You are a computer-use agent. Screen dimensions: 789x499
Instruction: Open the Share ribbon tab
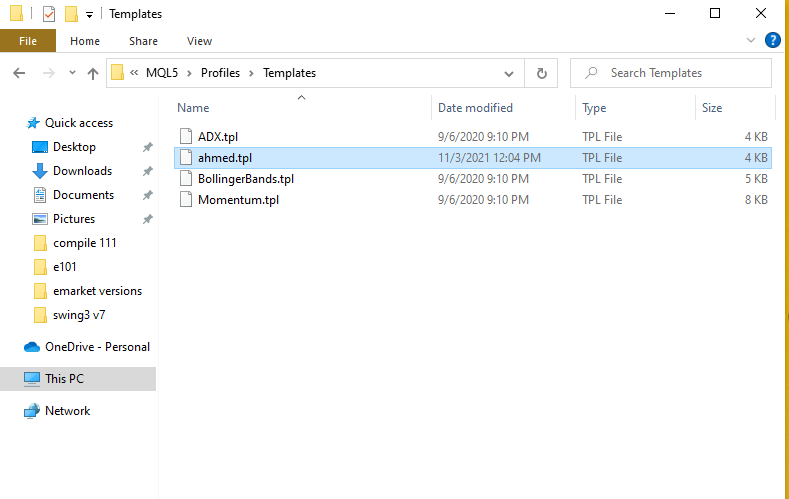143,41
